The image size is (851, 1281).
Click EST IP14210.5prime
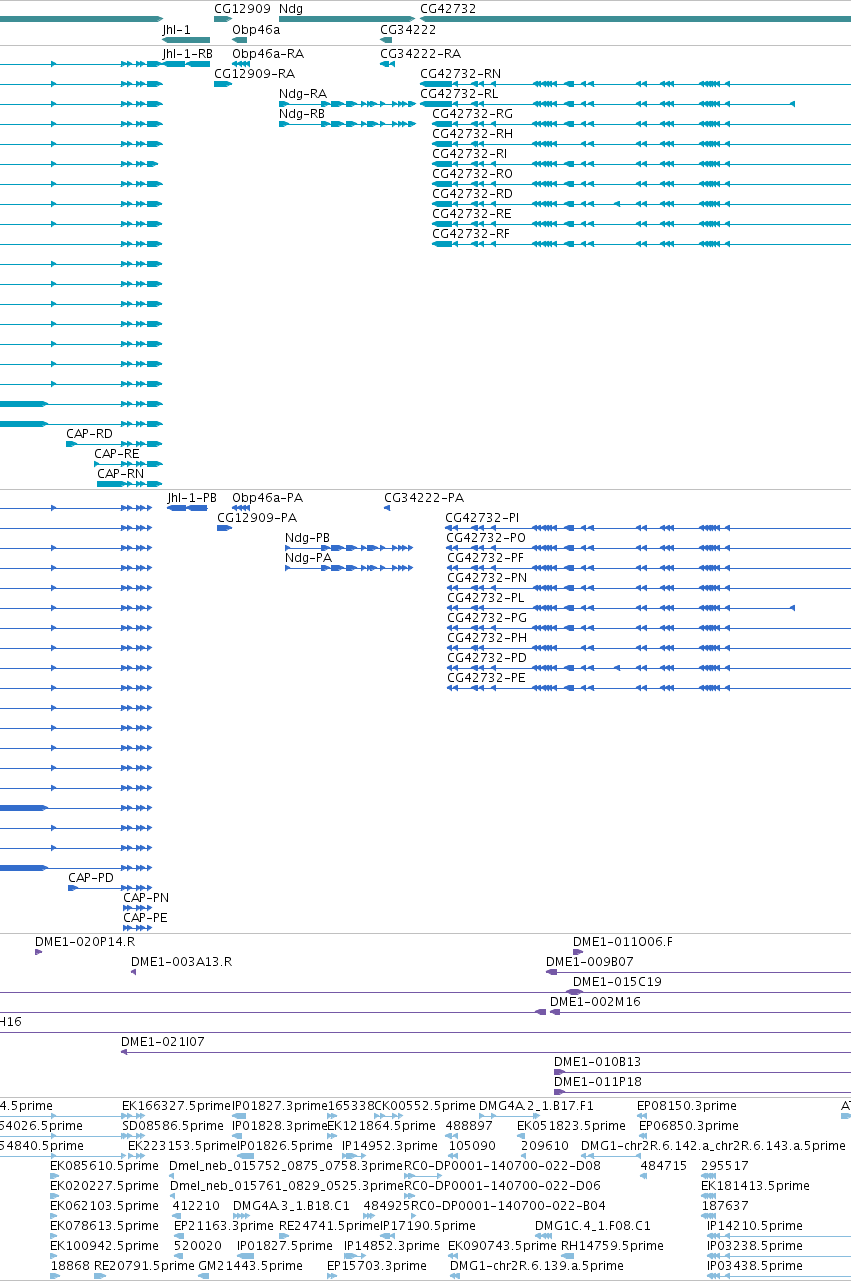coord(755,1226)
